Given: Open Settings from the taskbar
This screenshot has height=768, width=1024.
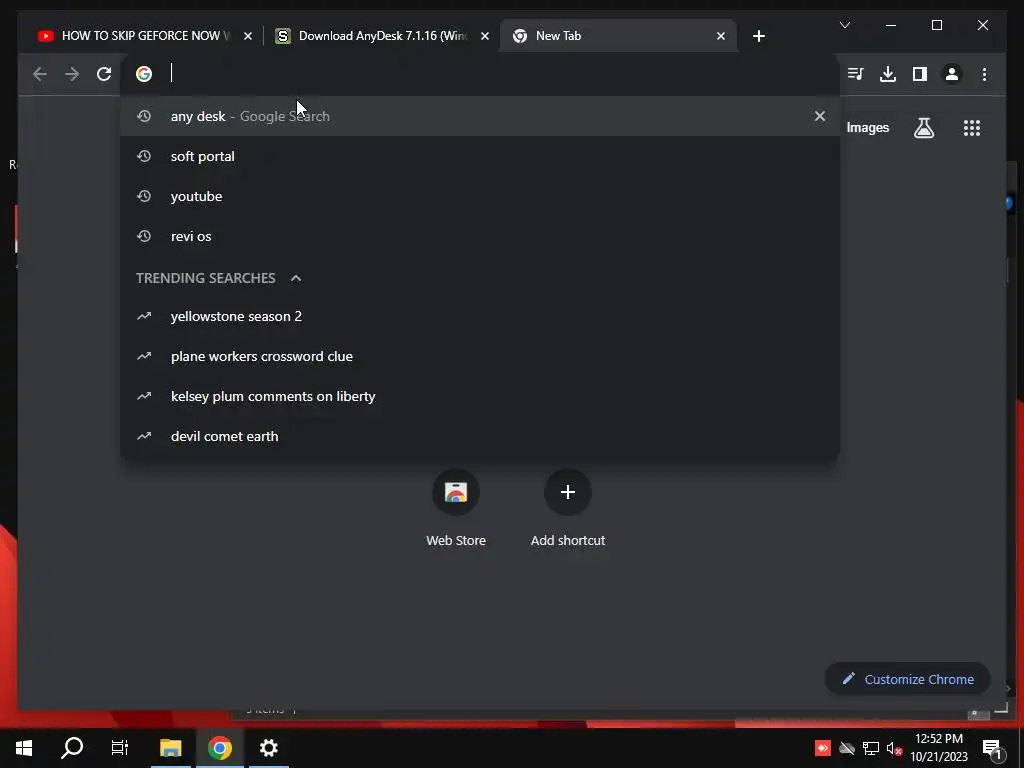Looking at the screenshot, I should pos(268,748).
